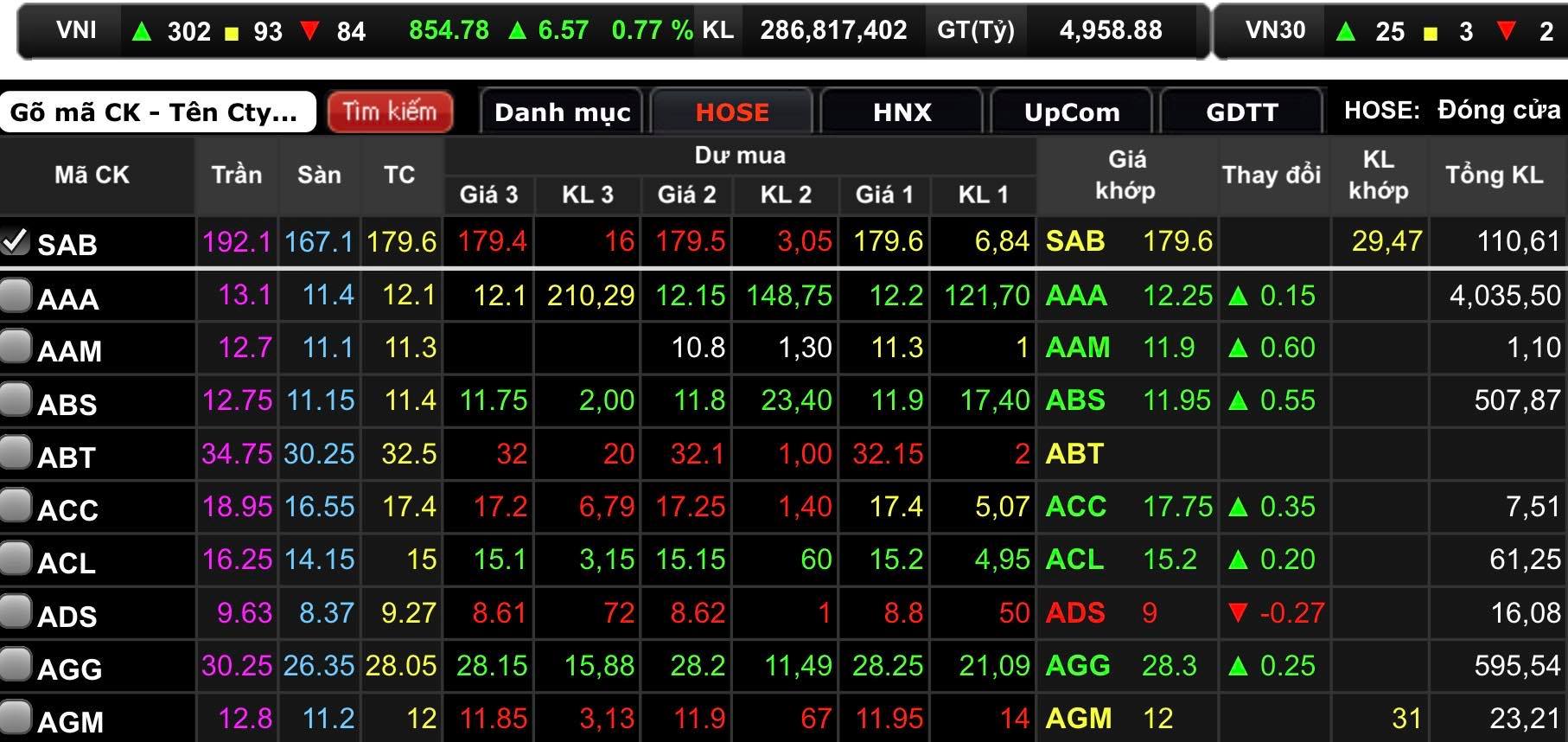Click red down triangle in ADS change cell

pyautogui.click(x=1238, y=613)
